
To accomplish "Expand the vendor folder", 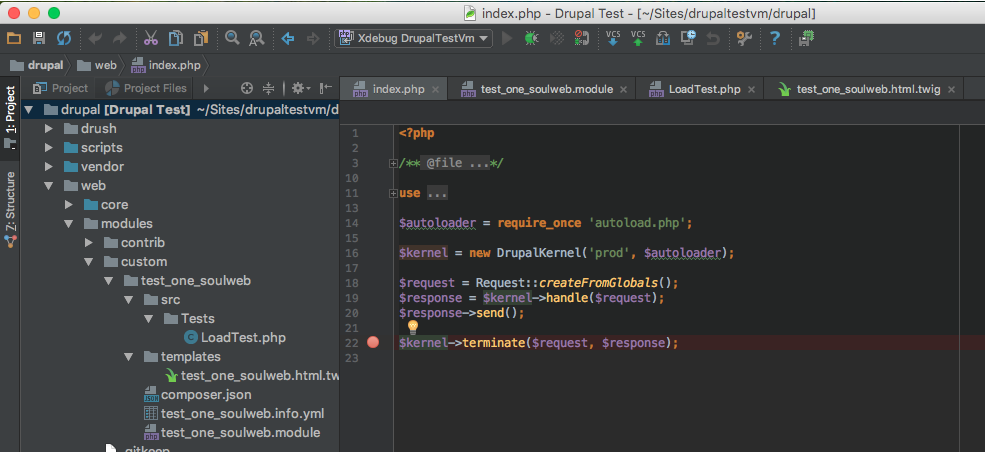I will 48,167.
